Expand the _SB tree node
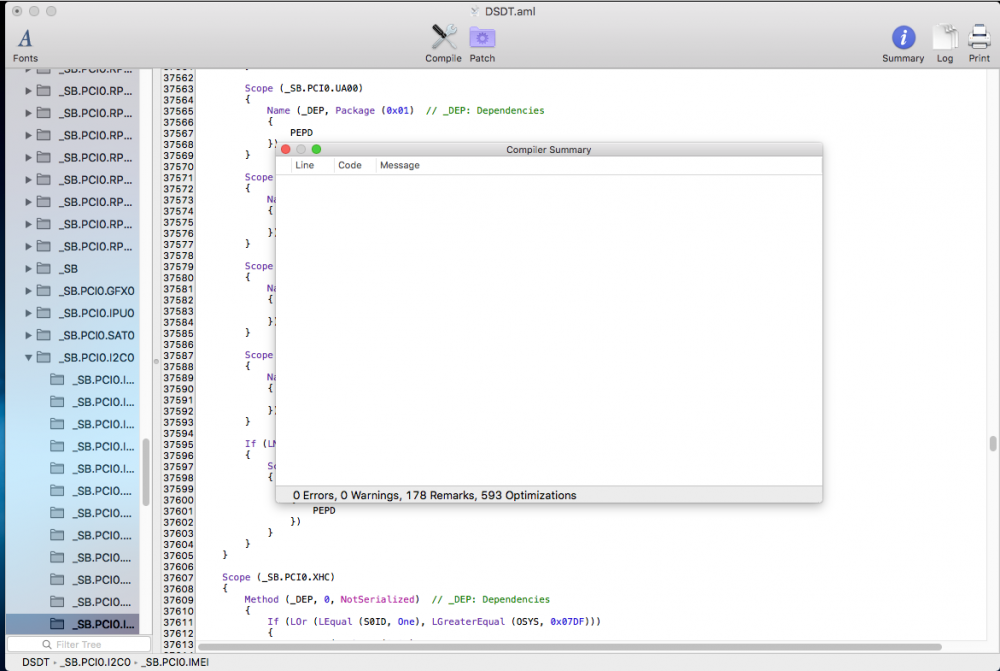The width and height of the screenshot is (1000, 671). [27, 269]
